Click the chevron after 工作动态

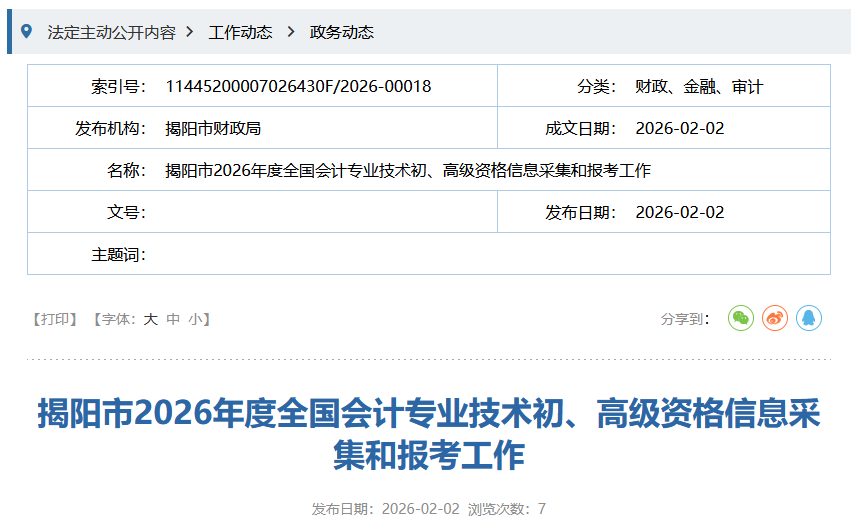pyautogui.click(x=291, y=32)
